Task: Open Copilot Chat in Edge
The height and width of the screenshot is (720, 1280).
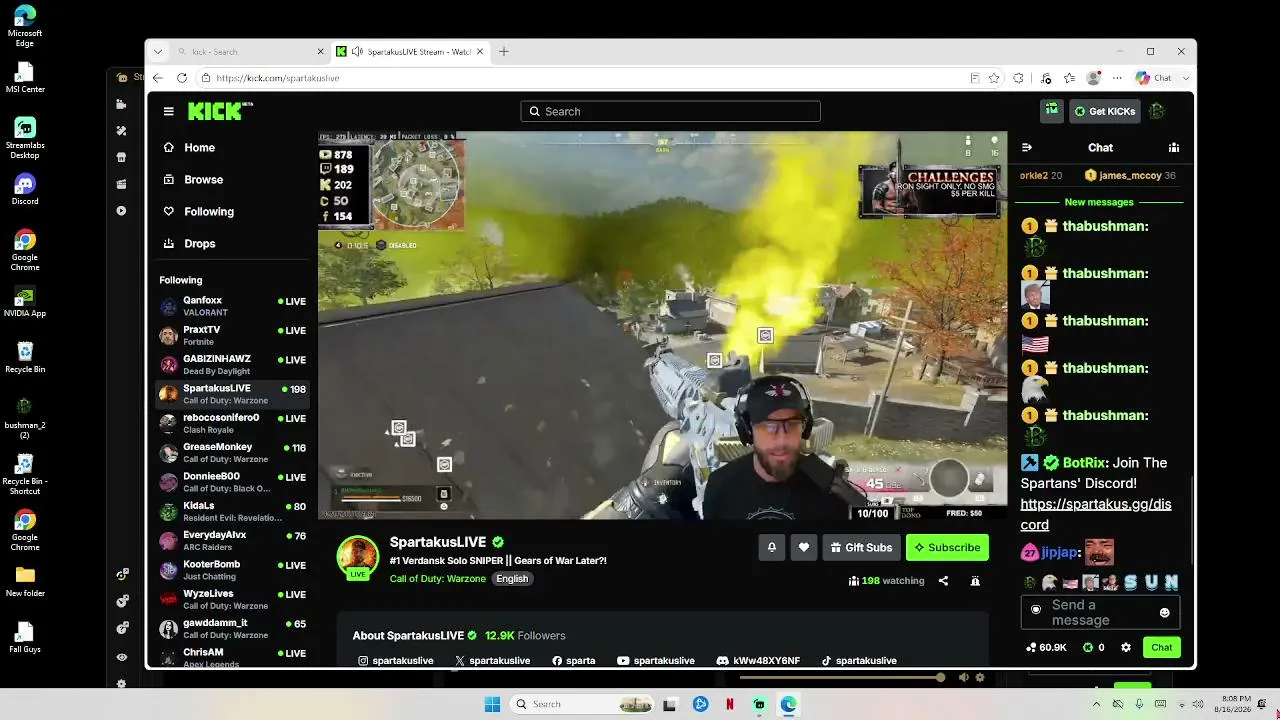Action: (x=1154, y=78)
